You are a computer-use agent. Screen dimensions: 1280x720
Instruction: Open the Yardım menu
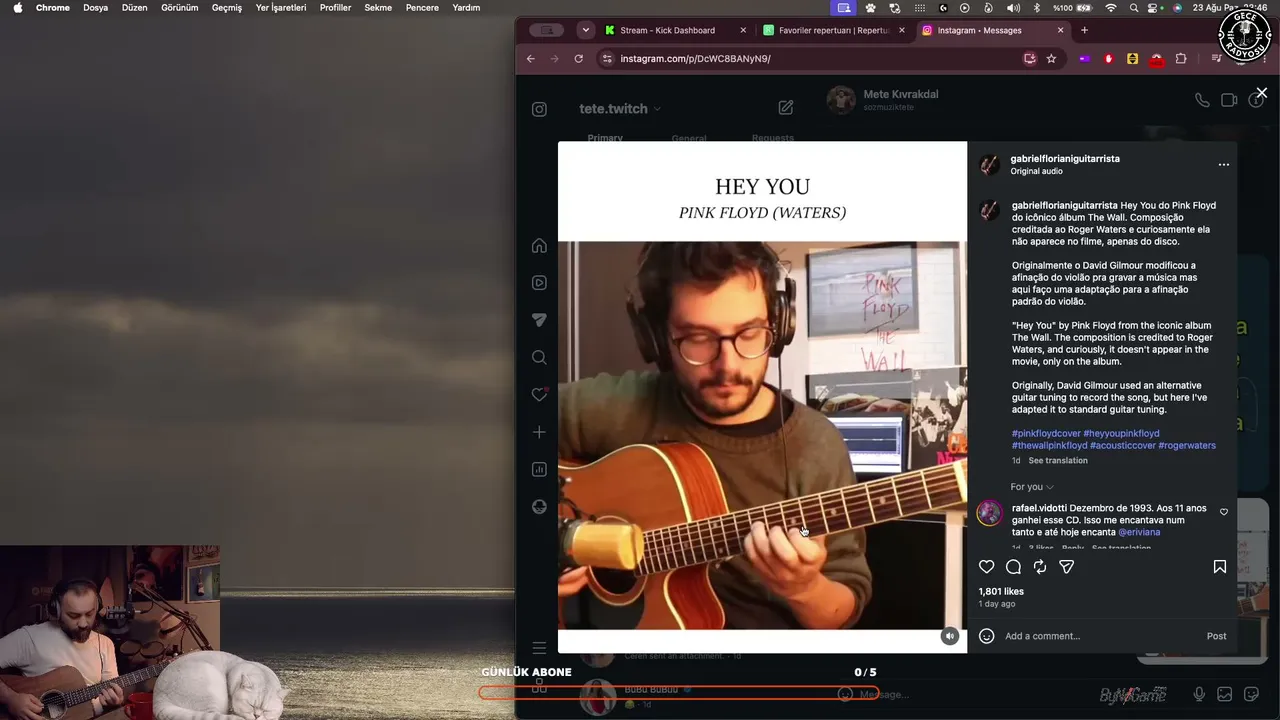pyautogui.click(x=466, y=8)
